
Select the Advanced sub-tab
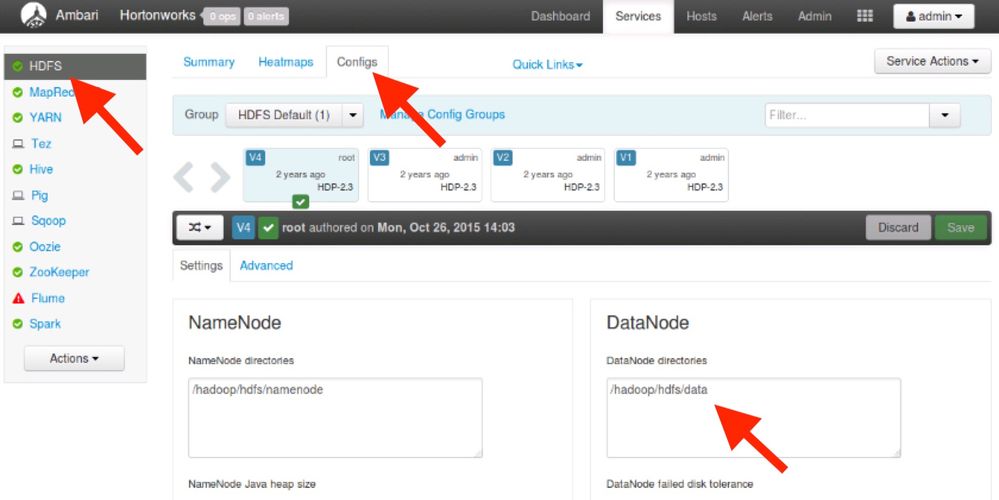[266, 266]
